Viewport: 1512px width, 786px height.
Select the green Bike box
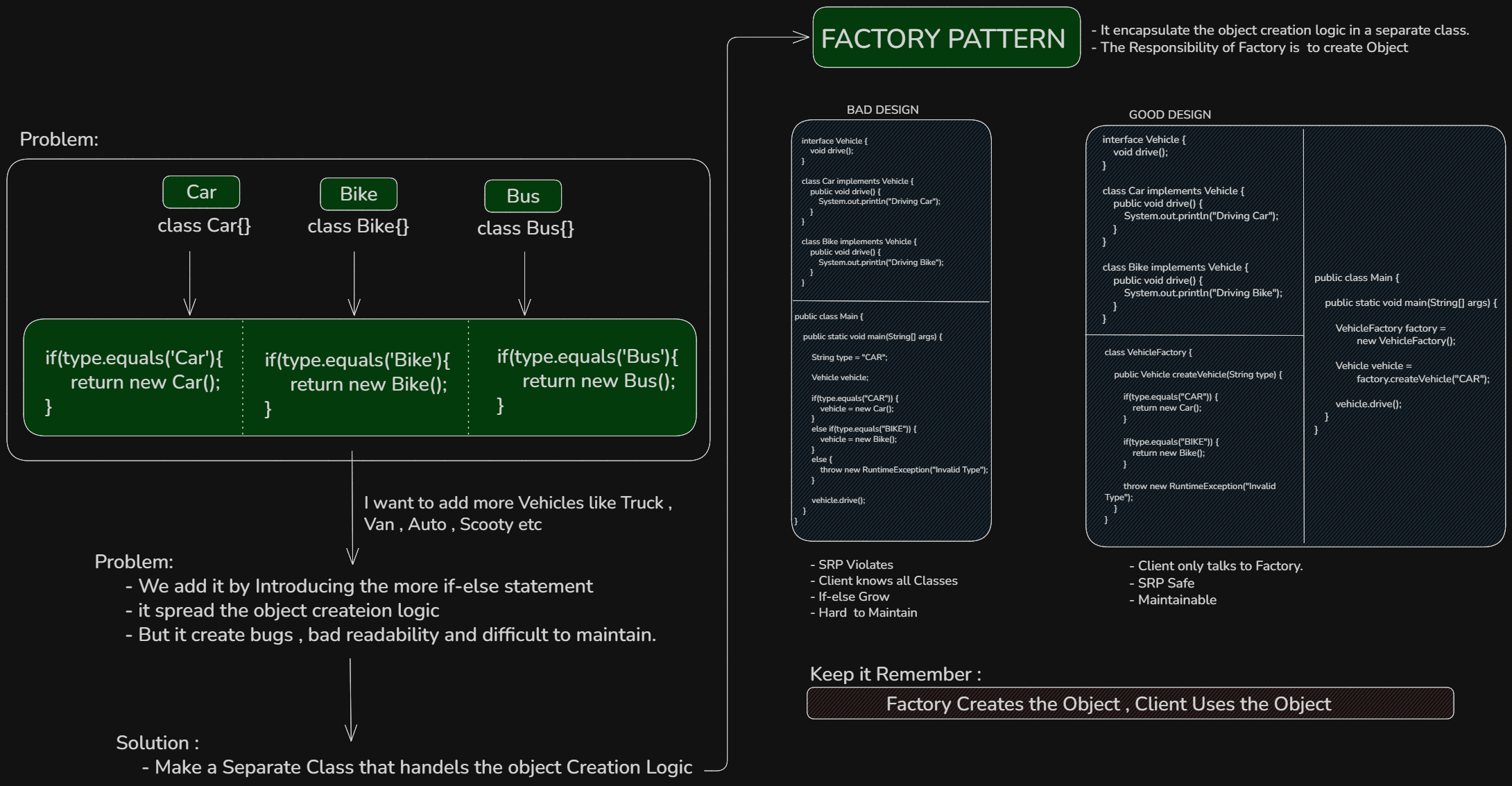click(x=359, y=194)
